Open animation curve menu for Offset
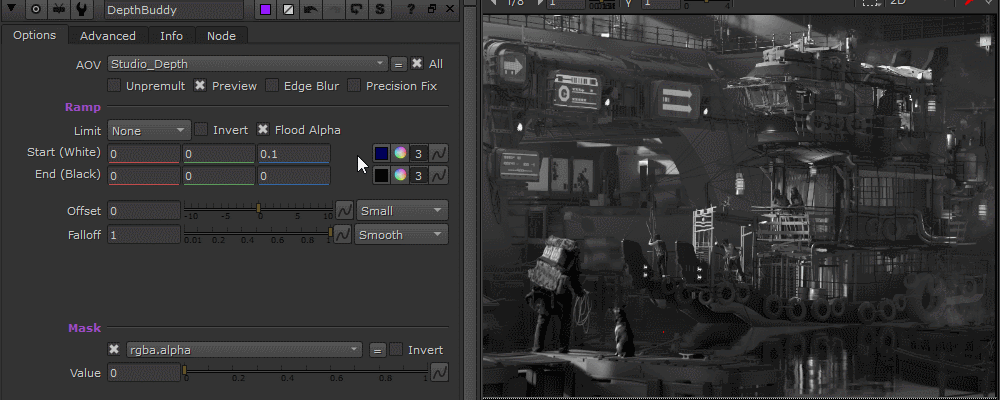Image resolution: width=1000 pixels, height=400 pixels. (344, 211)
